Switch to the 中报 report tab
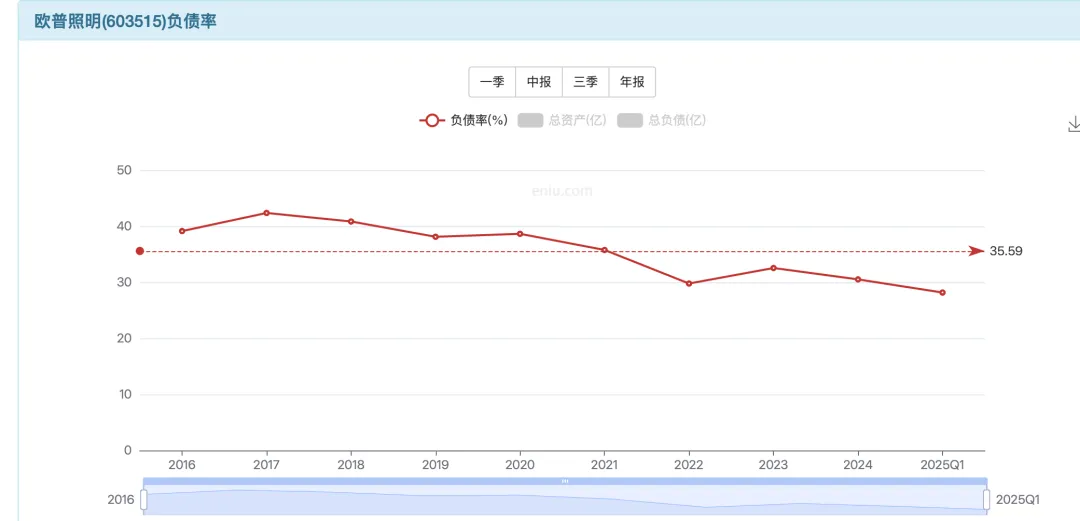1080x521 pixels. [x=539, y=82]
